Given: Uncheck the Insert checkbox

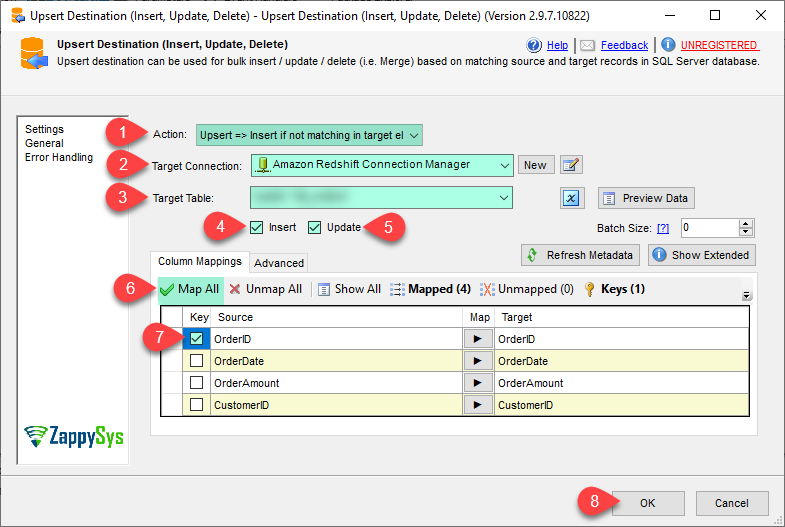Looking at the screenshot, I should pos(257,228).
